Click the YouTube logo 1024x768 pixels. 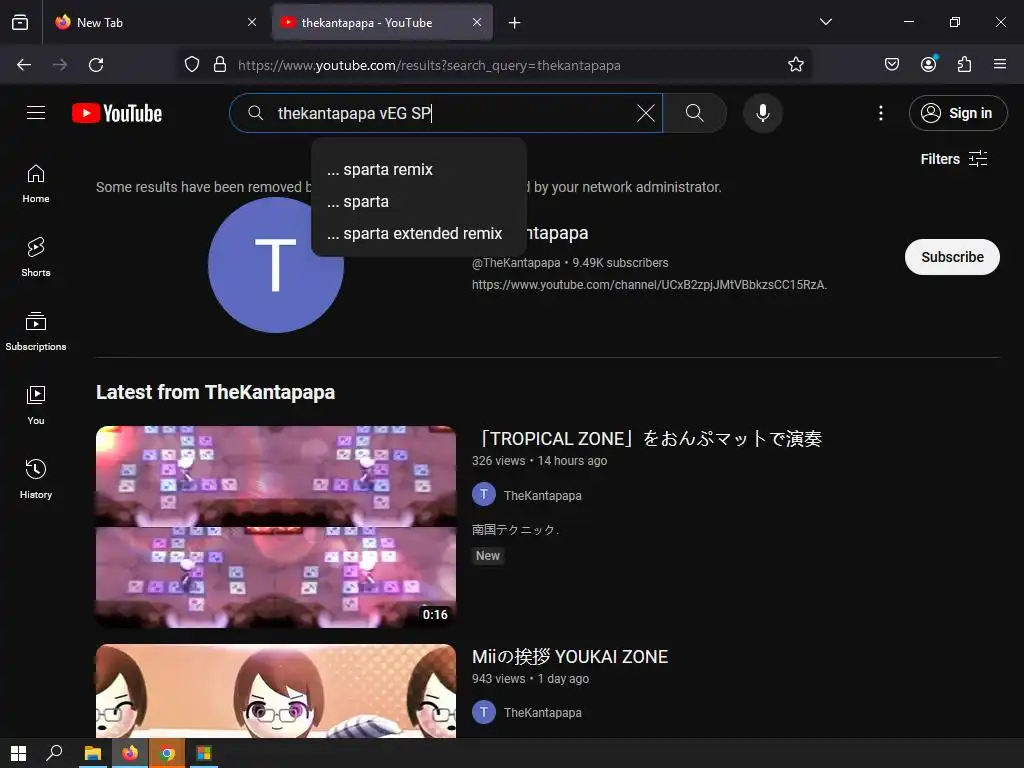(x=117, y=114)
